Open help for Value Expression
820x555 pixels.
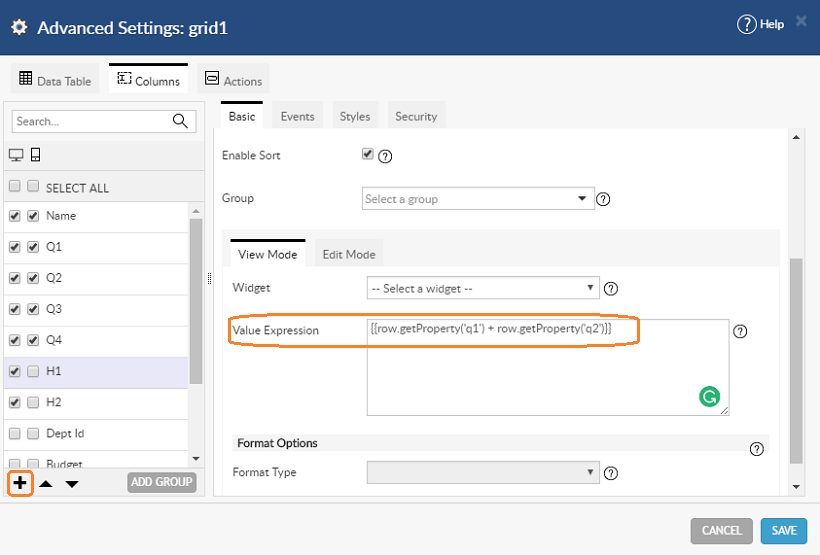coord(740,332)
